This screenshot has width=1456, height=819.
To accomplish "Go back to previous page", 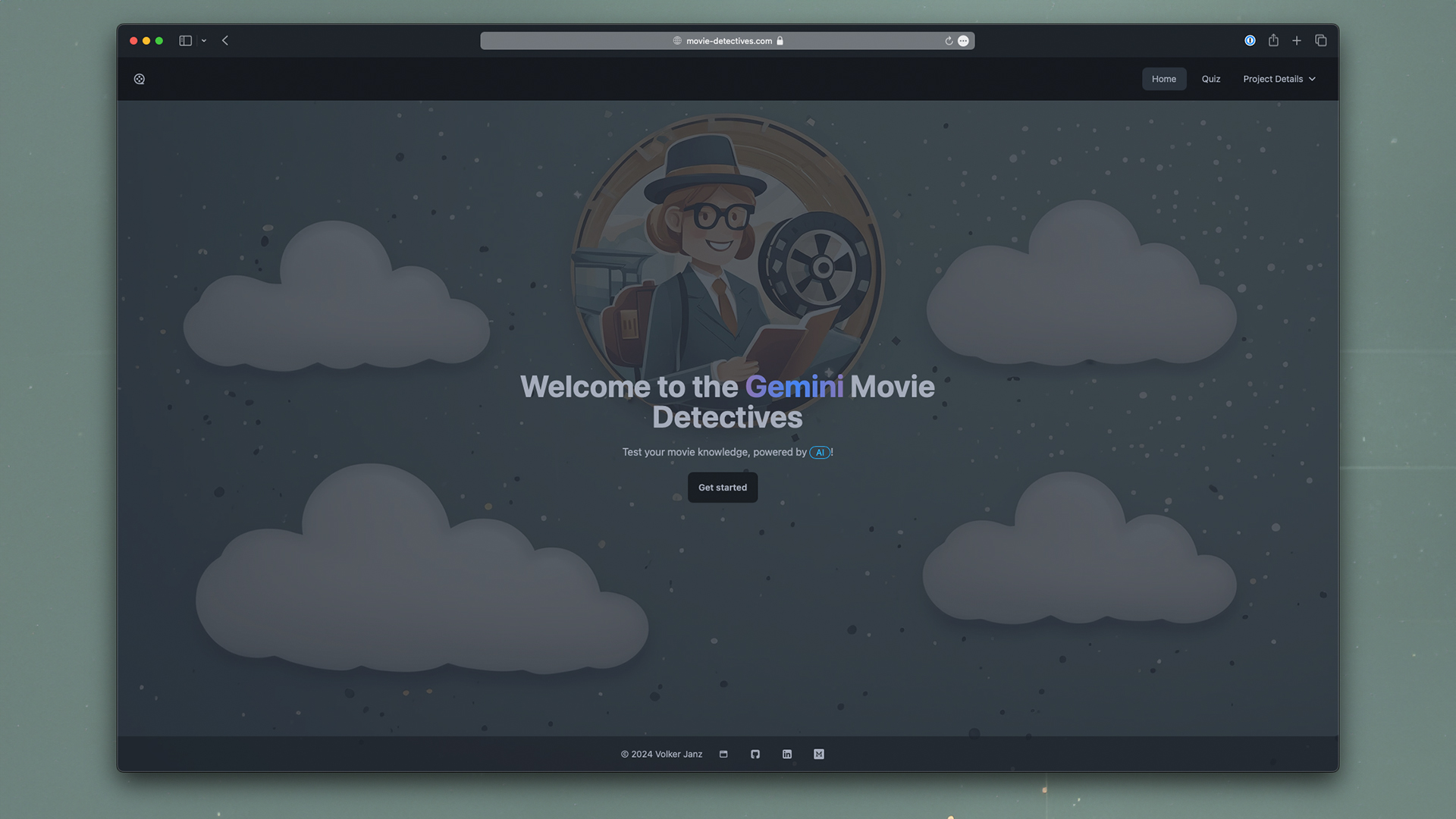I will coord(225,41).
